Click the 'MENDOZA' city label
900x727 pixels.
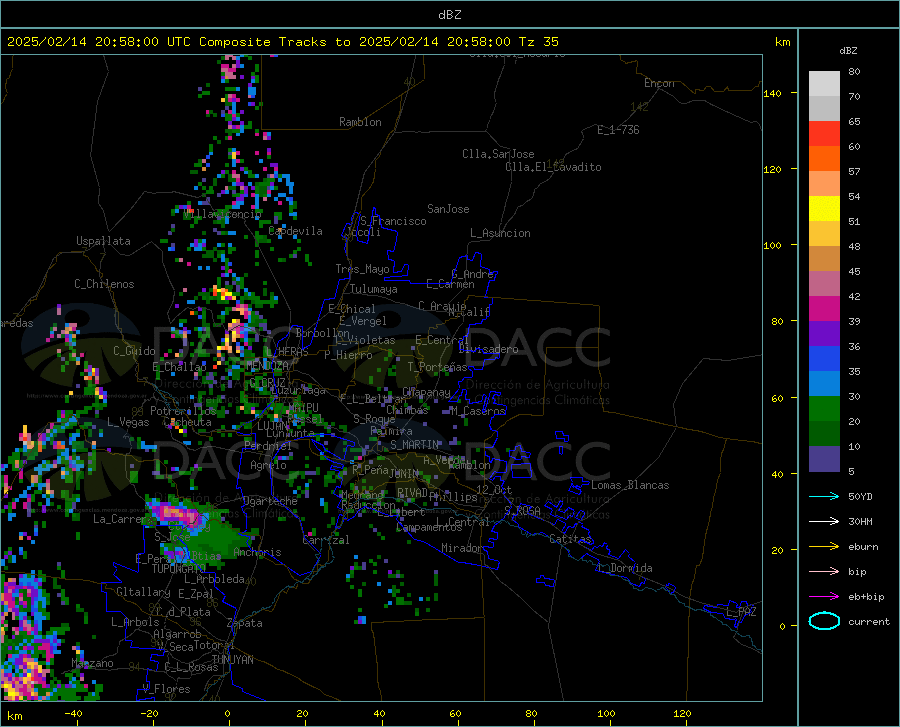267,365
